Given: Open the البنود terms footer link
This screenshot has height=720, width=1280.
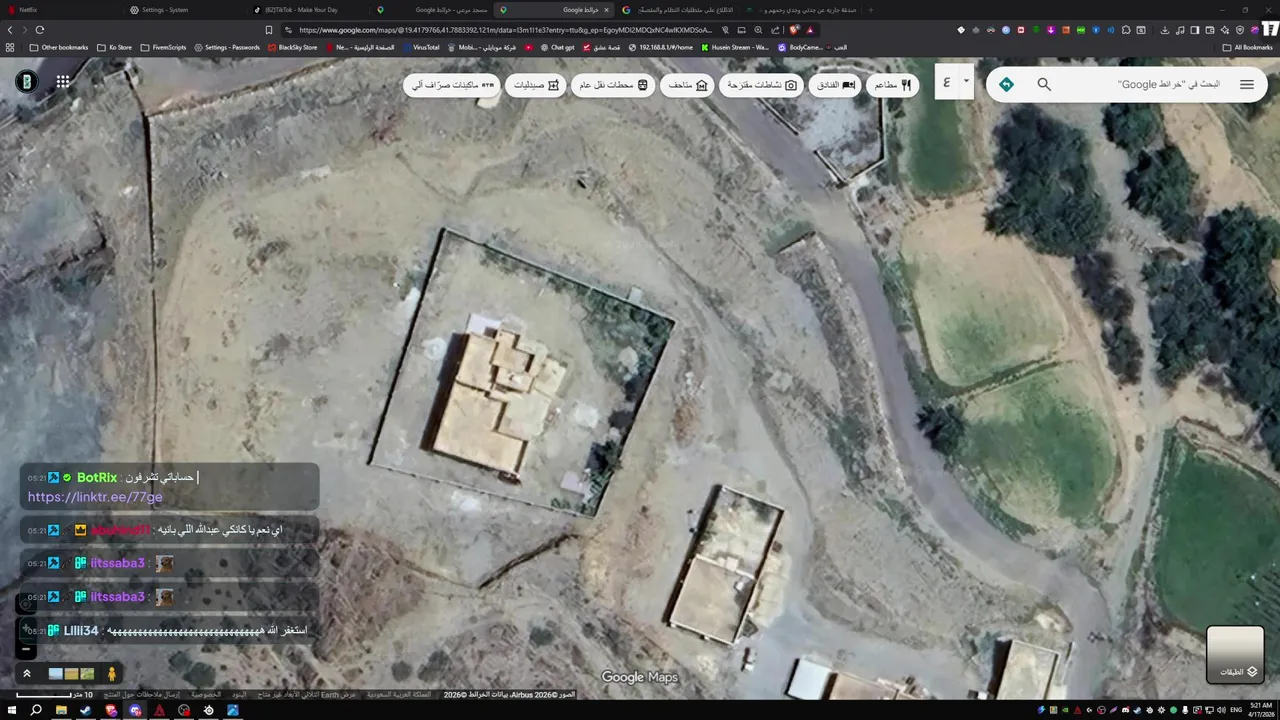Looking at the screenshot, I should 239,694.
